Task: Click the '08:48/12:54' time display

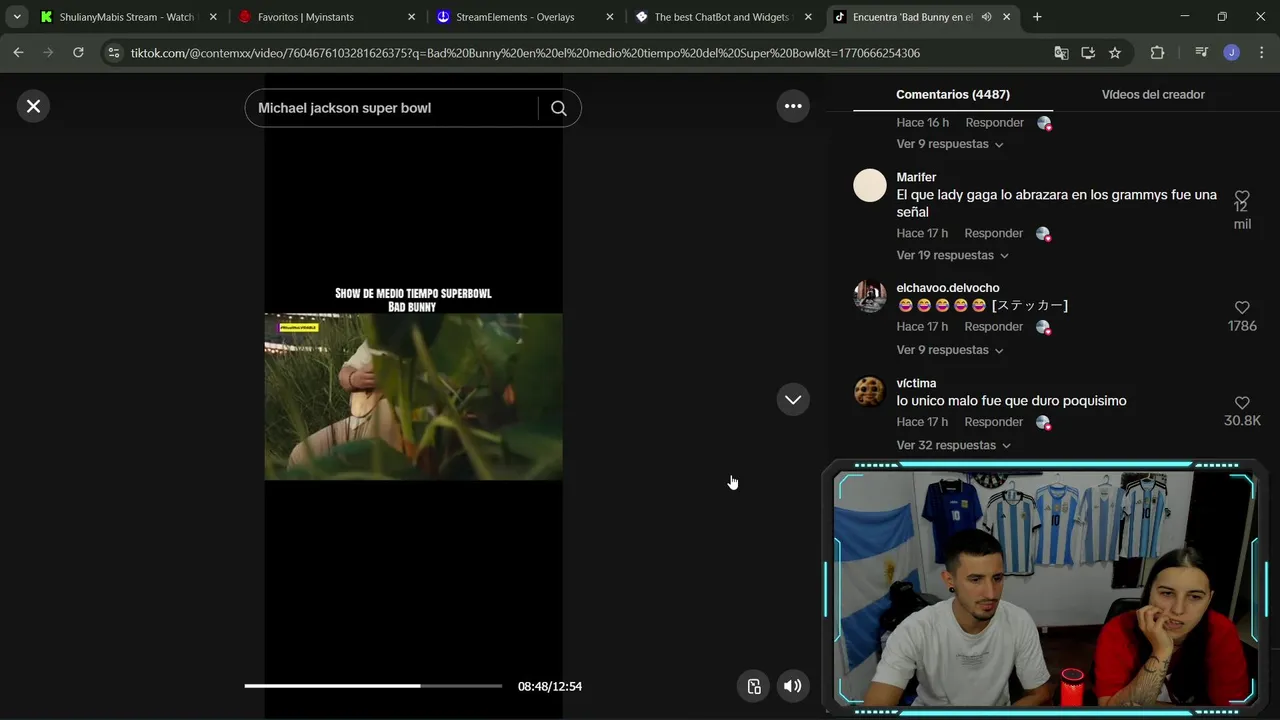Action: (x=550, y=686)
